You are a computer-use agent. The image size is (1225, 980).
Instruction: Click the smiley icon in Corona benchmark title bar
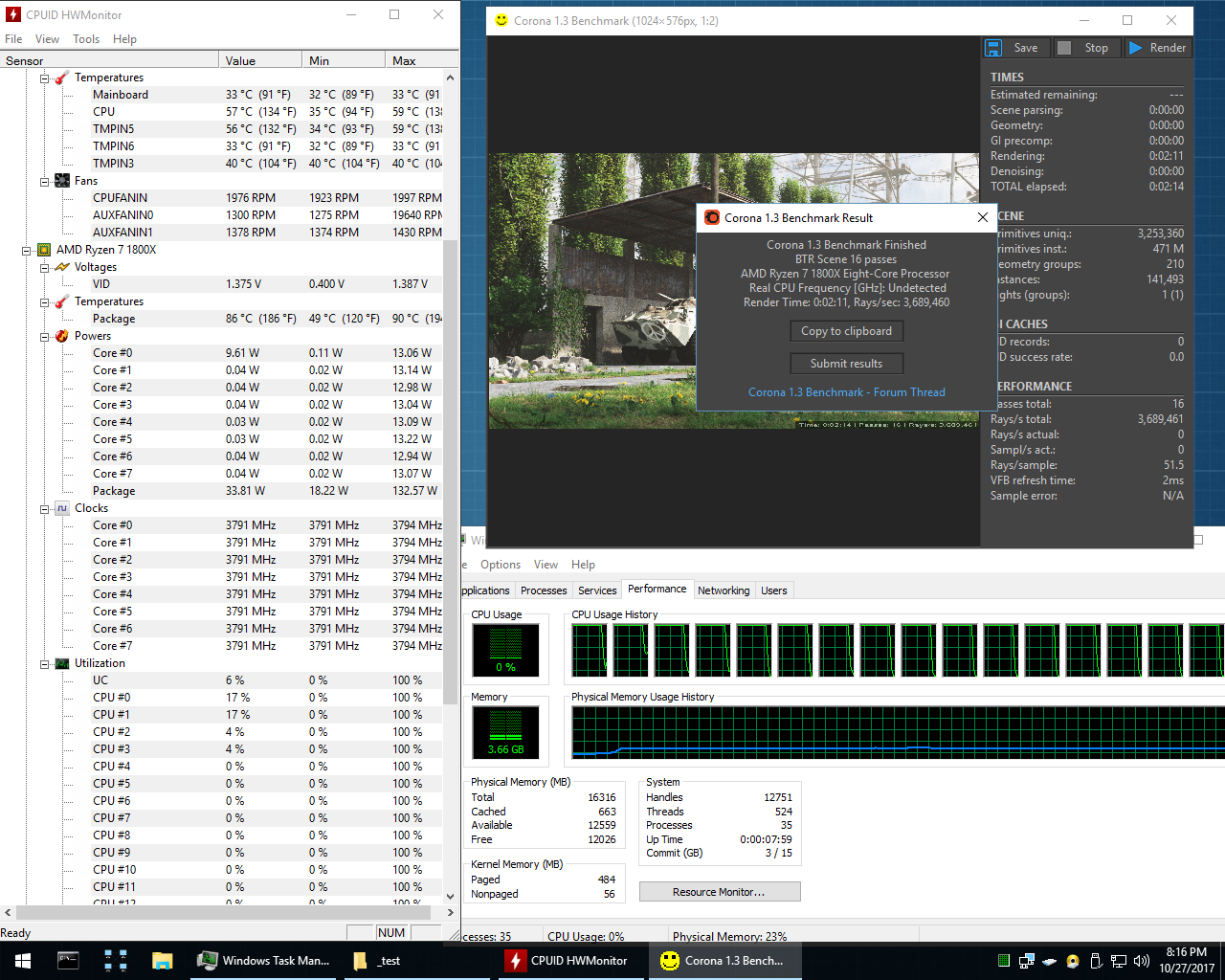(501, 20)
